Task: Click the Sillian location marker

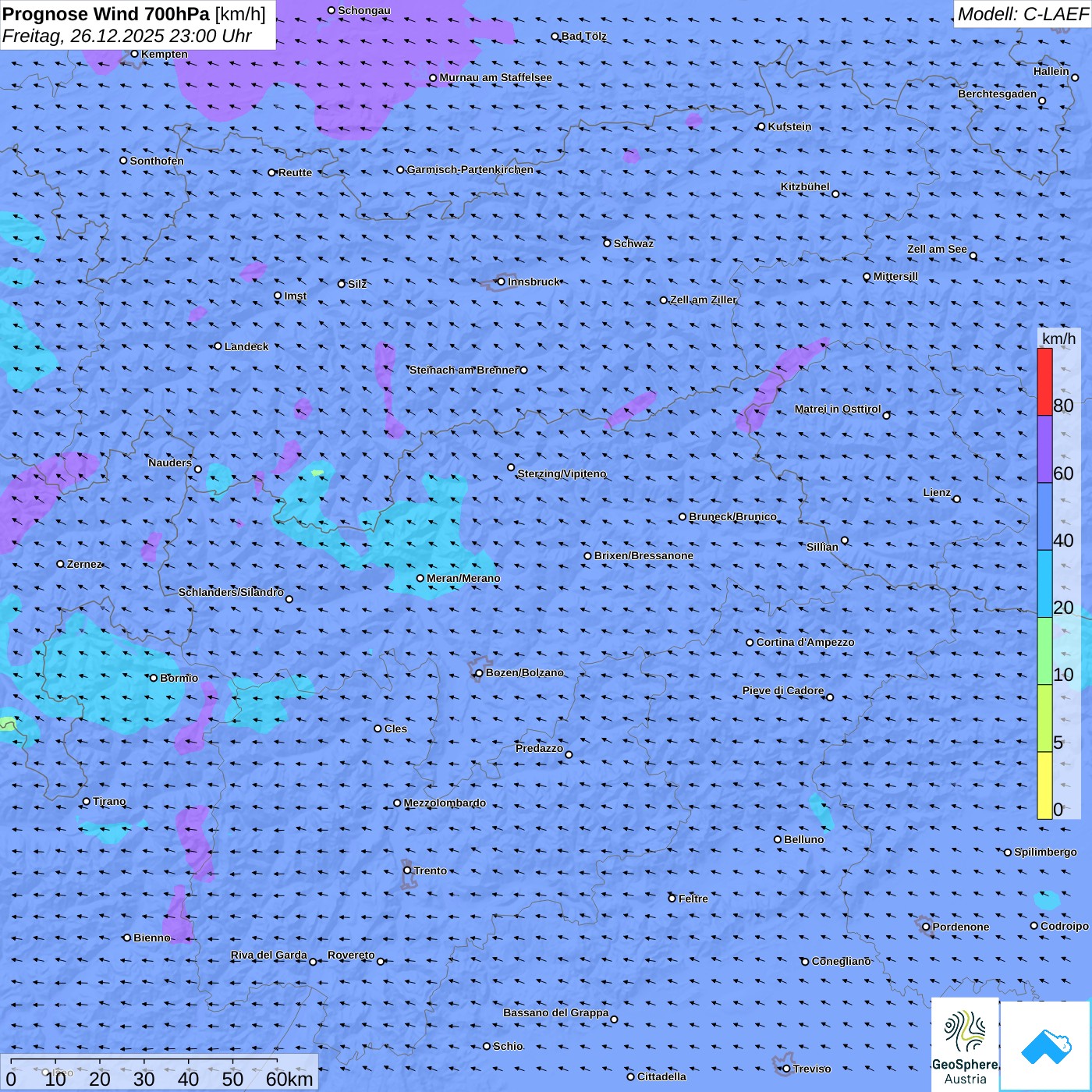Action: 845,540
